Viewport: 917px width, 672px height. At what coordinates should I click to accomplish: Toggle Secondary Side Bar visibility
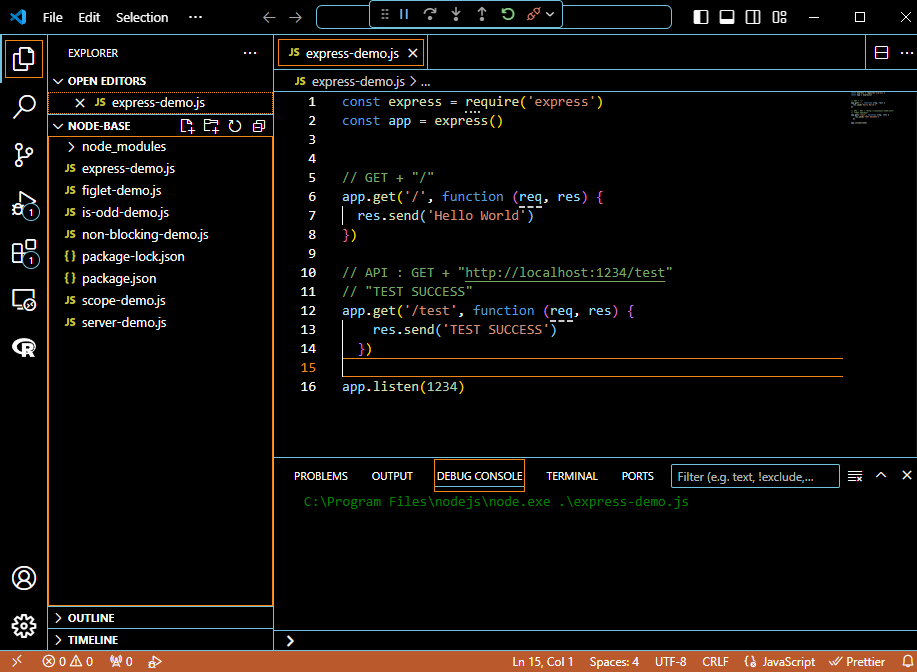coord(753,18)
